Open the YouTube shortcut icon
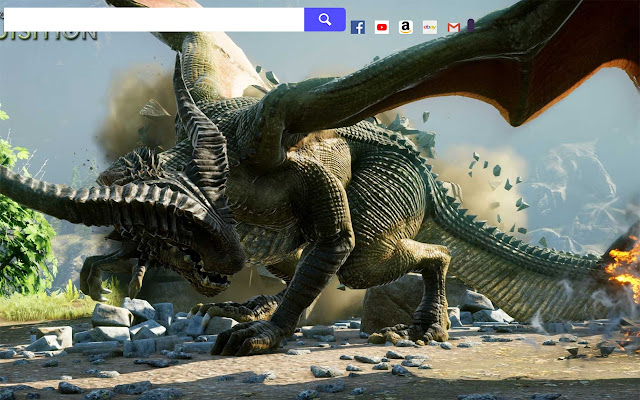Image resolution: width=640 pixels, height=400 pixels. [382, 27]
